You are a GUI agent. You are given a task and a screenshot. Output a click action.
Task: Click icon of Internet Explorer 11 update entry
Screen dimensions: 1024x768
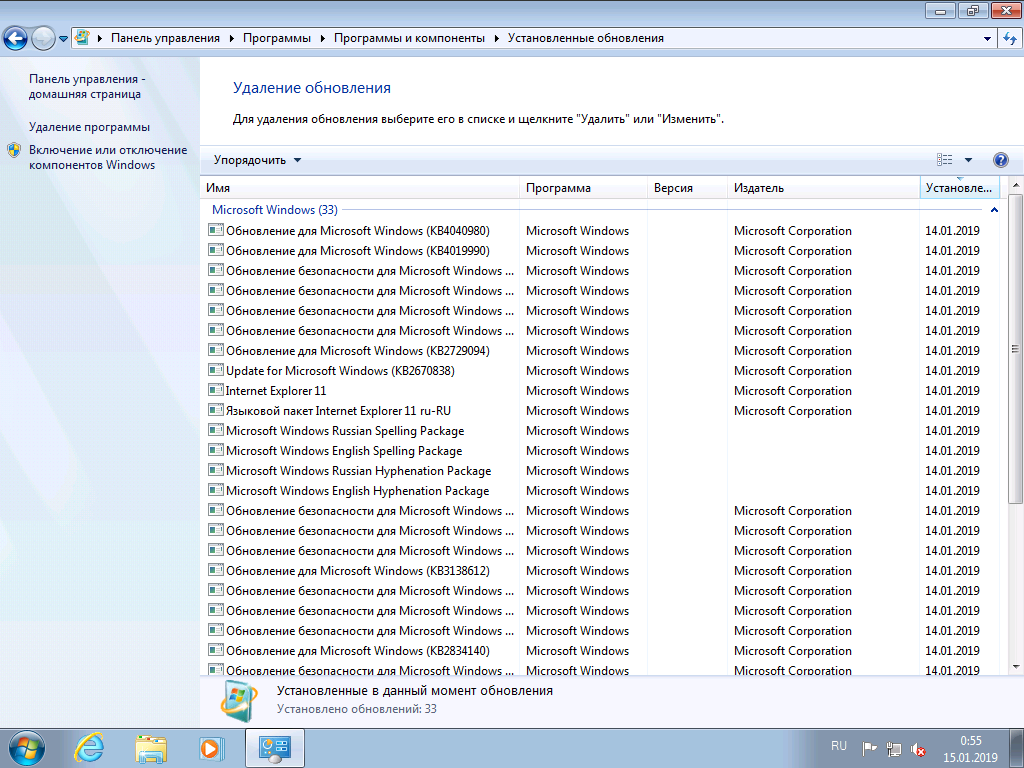point(216,390)
